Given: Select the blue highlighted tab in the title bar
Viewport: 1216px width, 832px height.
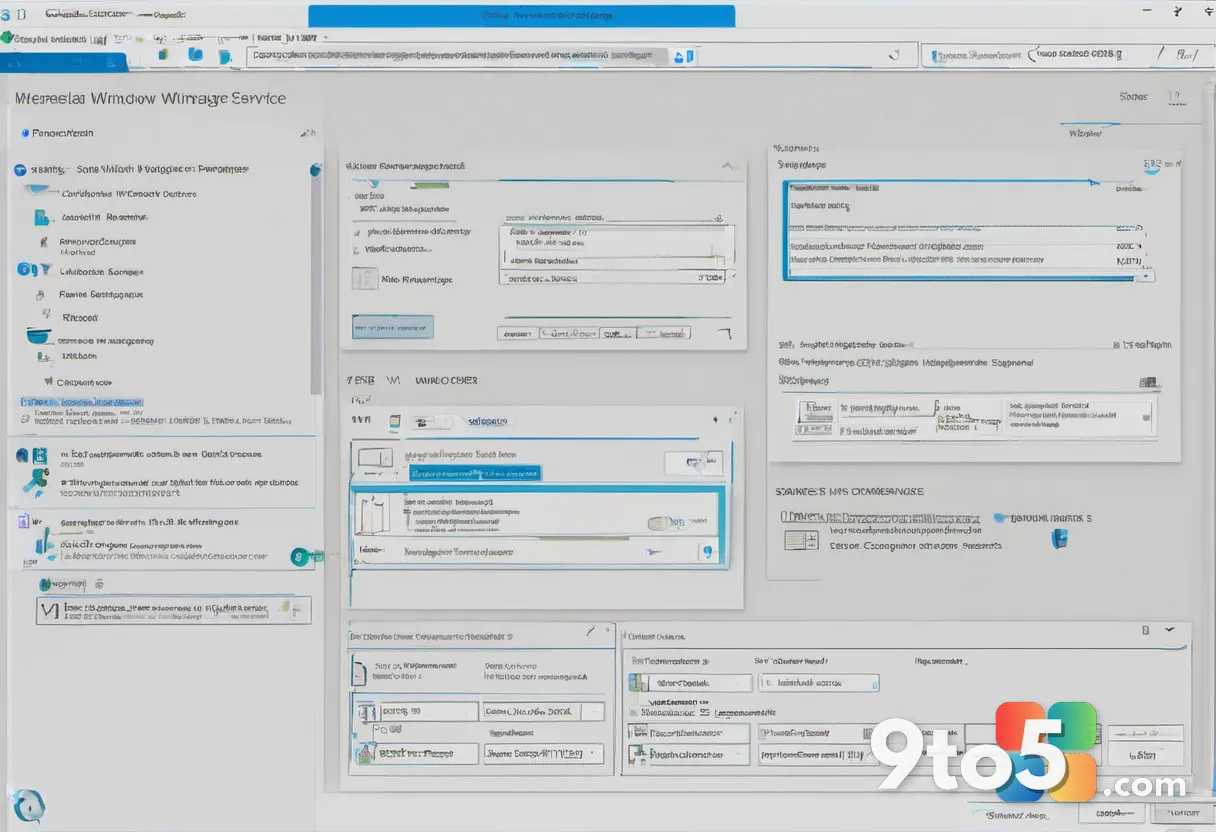Looking at the screenshot, I should (x=521, y=16).
